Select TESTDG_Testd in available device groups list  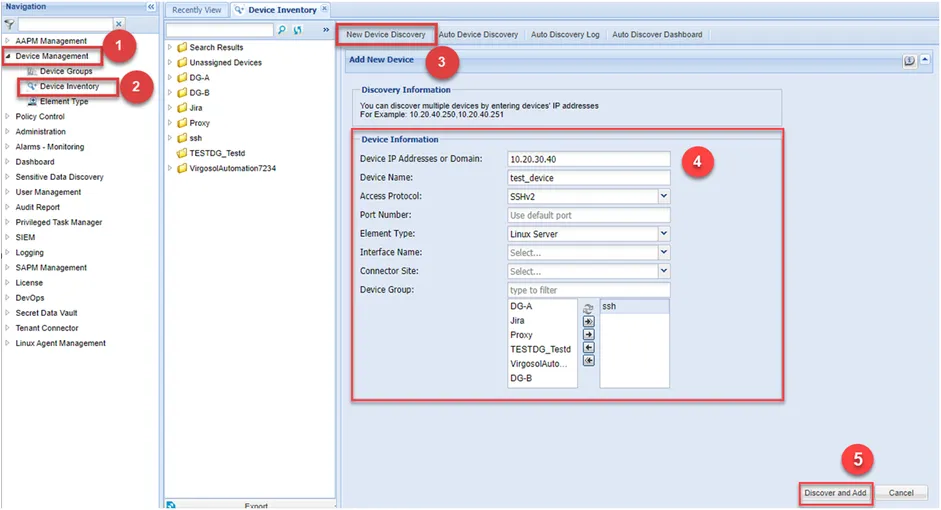(542, 349)
